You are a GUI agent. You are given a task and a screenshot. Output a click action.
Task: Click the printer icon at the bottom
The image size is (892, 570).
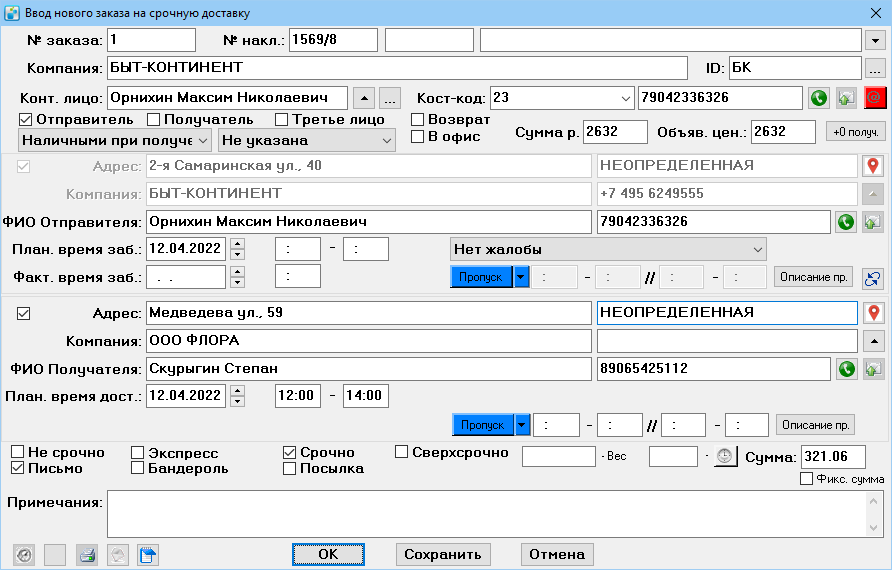pos(87,555)
